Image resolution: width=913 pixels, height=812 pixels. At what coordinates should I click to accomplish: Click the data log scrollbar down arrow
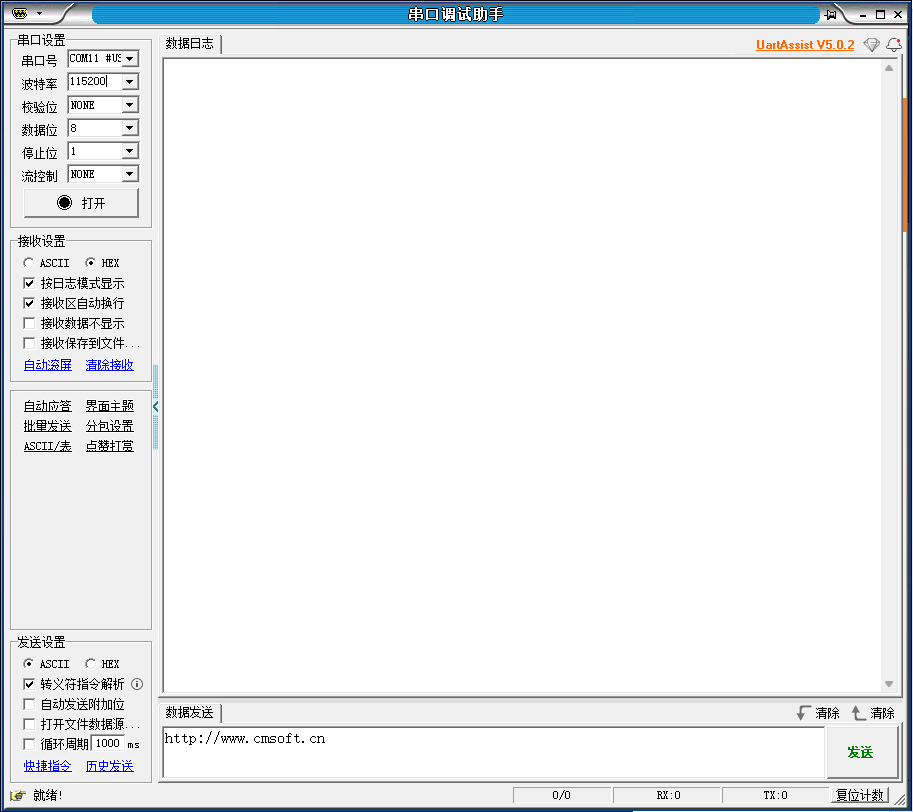889,684
